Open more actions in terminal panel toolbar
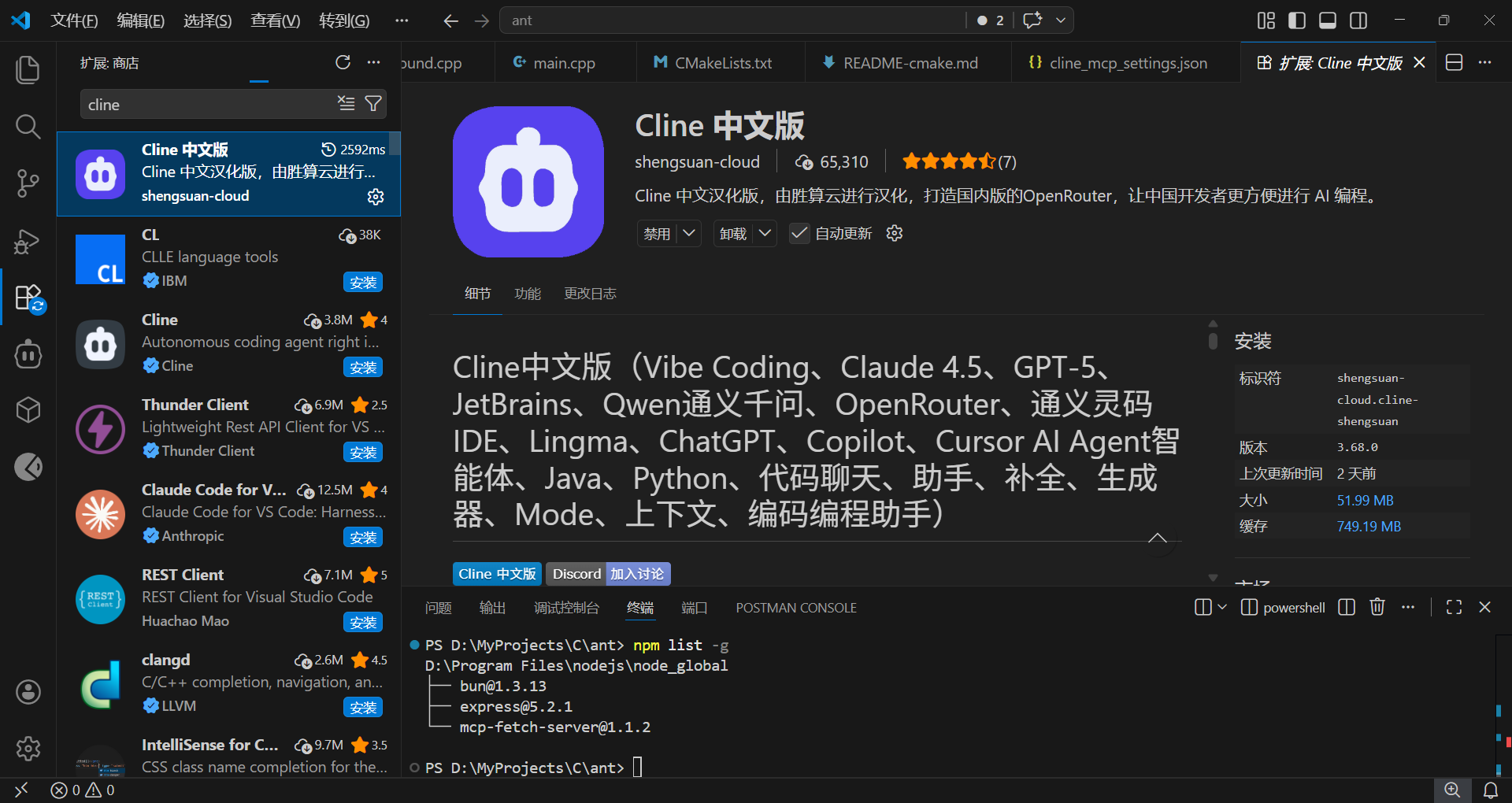 [x=1408, y=607]
